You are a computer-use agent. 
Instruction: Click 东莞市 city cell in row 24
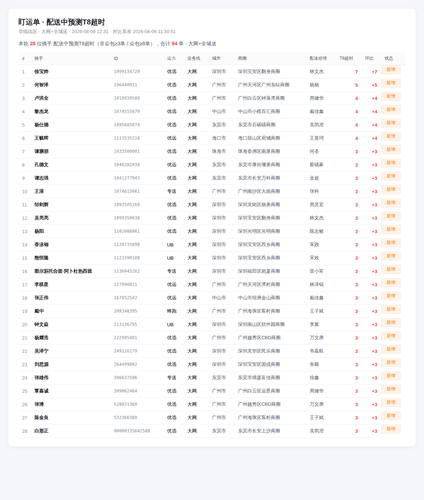point(219,378)
